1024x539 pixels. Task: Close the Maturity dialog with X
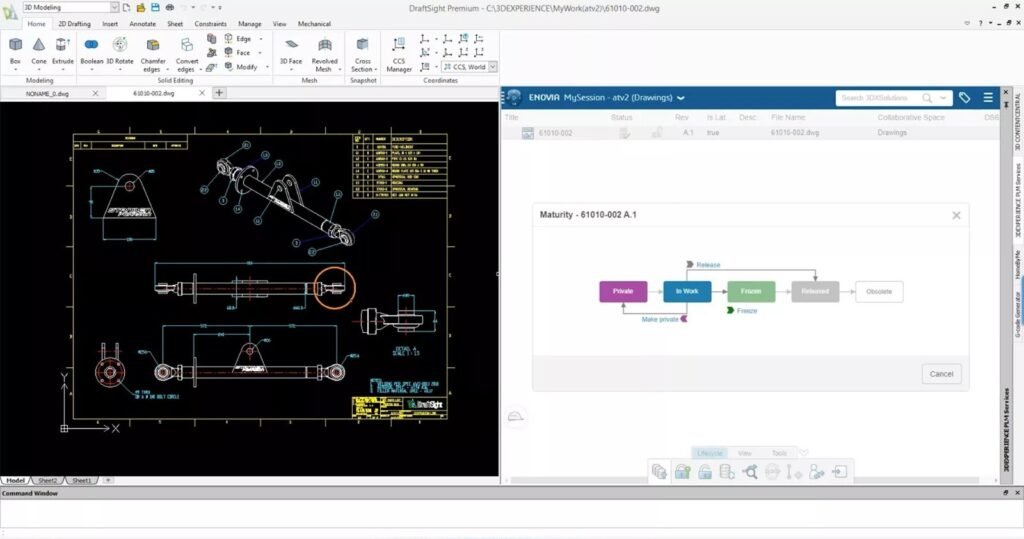(956, 215)
